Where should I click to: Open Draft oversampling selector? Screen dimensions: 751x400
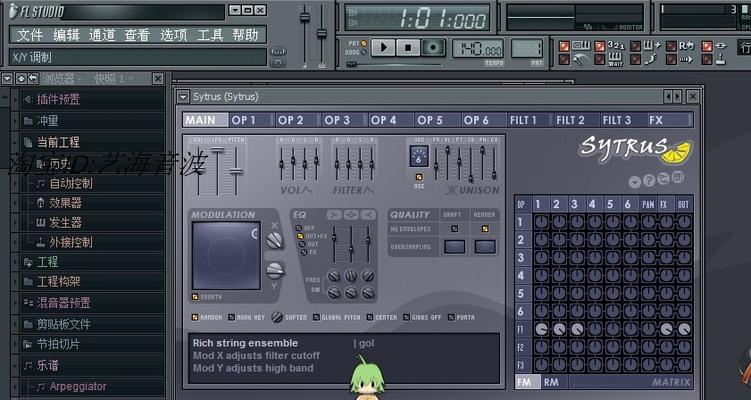point(455,247)
